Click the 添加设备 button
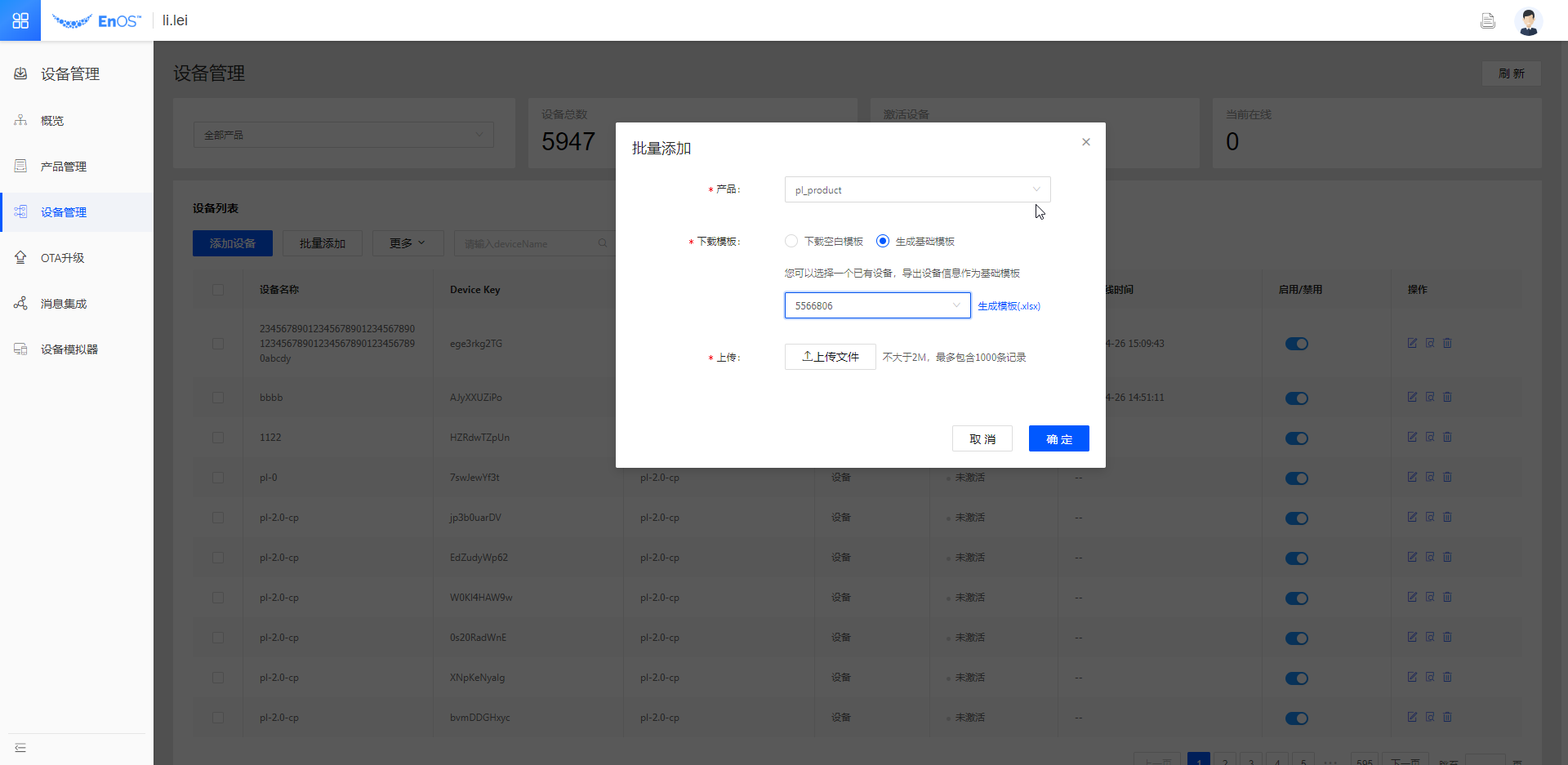 [233, 243]
